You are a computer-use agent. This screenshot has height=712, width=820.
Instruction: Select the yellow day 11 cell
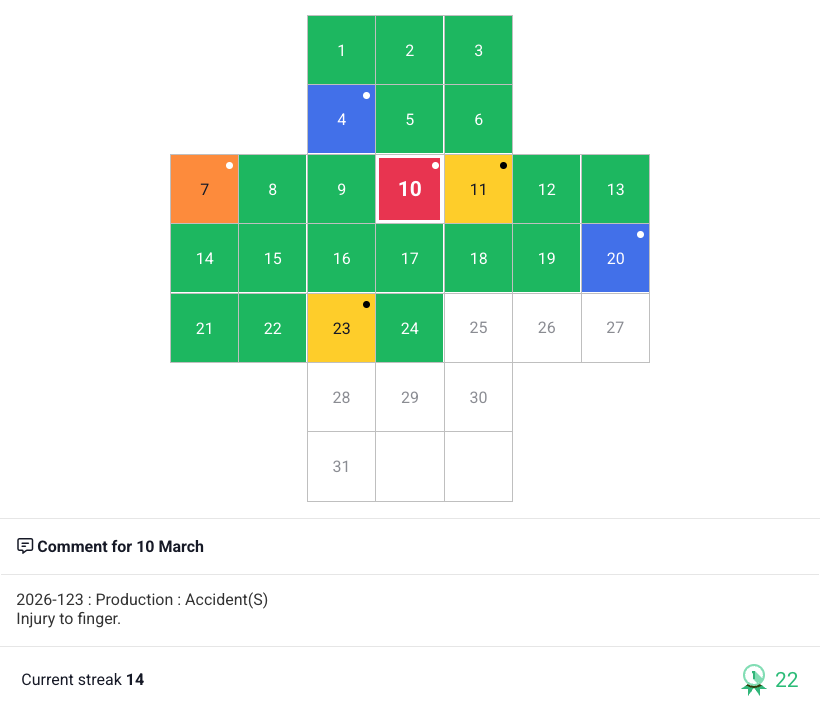tap(478, 189)
